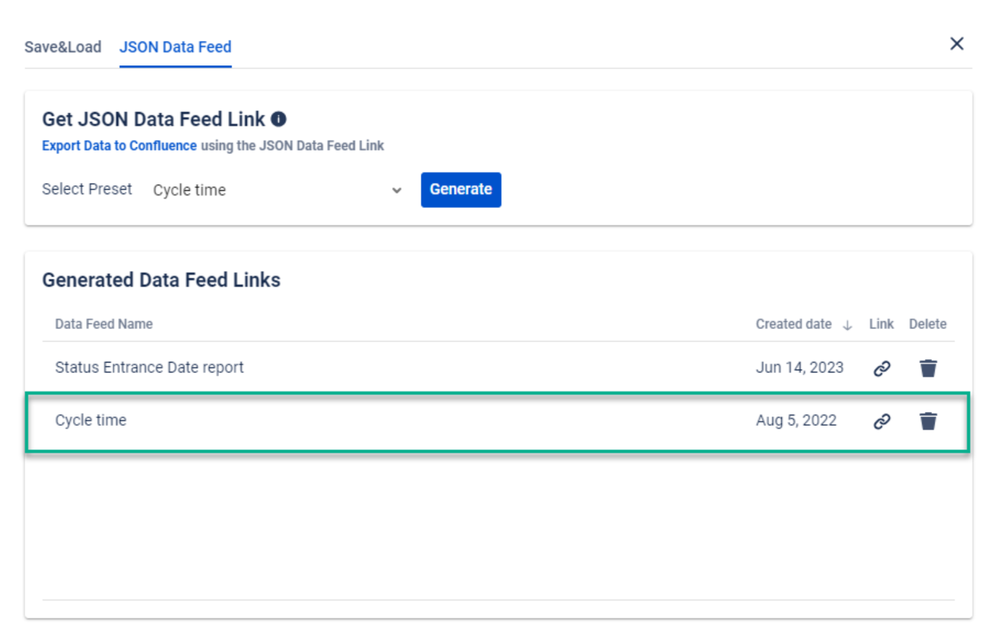The width and height of the screenshot is (999, 640).
Task: Click the Data Feed Name column header
Action: click(x=104, y=324)
